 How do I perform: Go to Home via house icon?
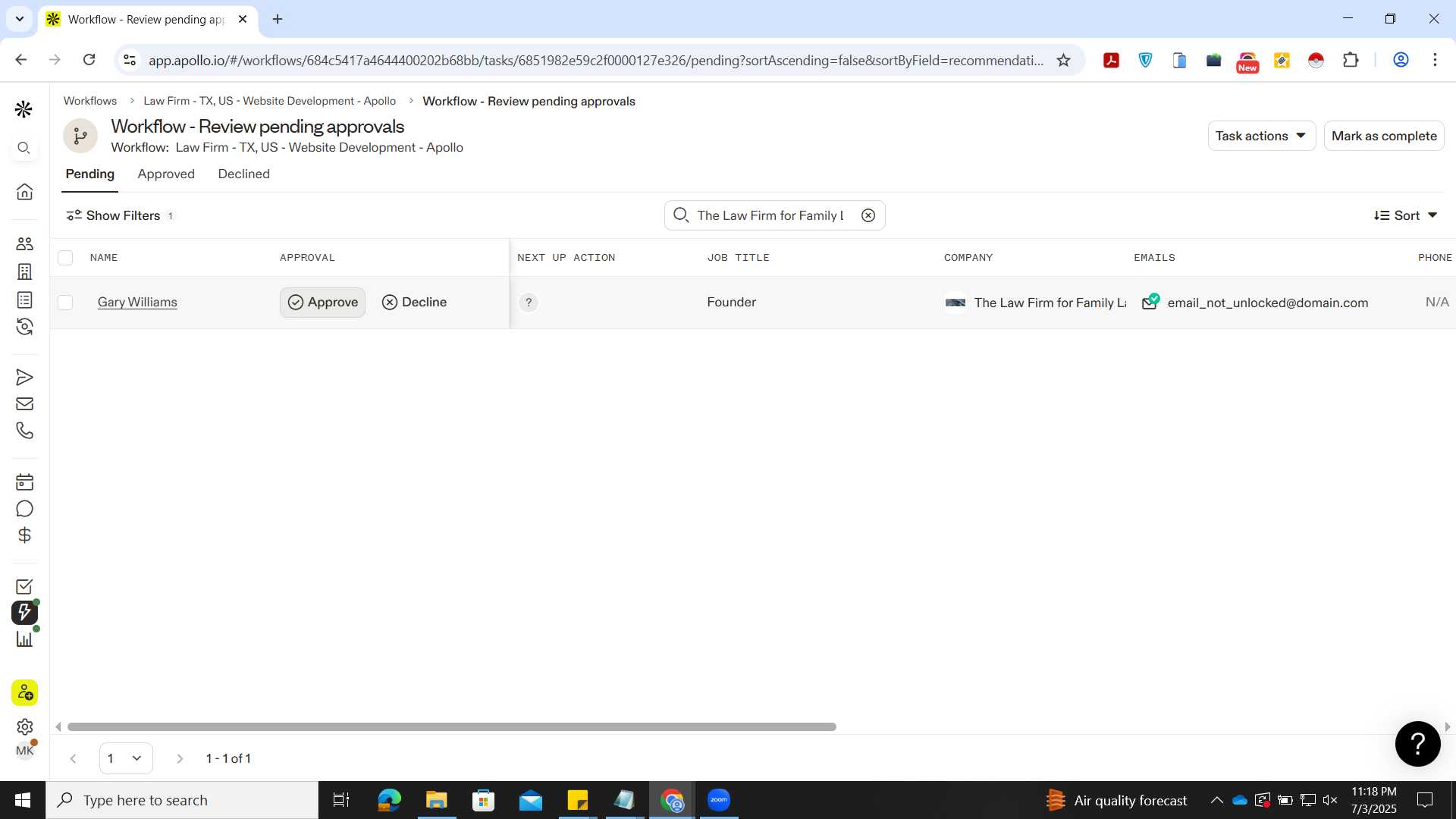click(x=24, y=191)
